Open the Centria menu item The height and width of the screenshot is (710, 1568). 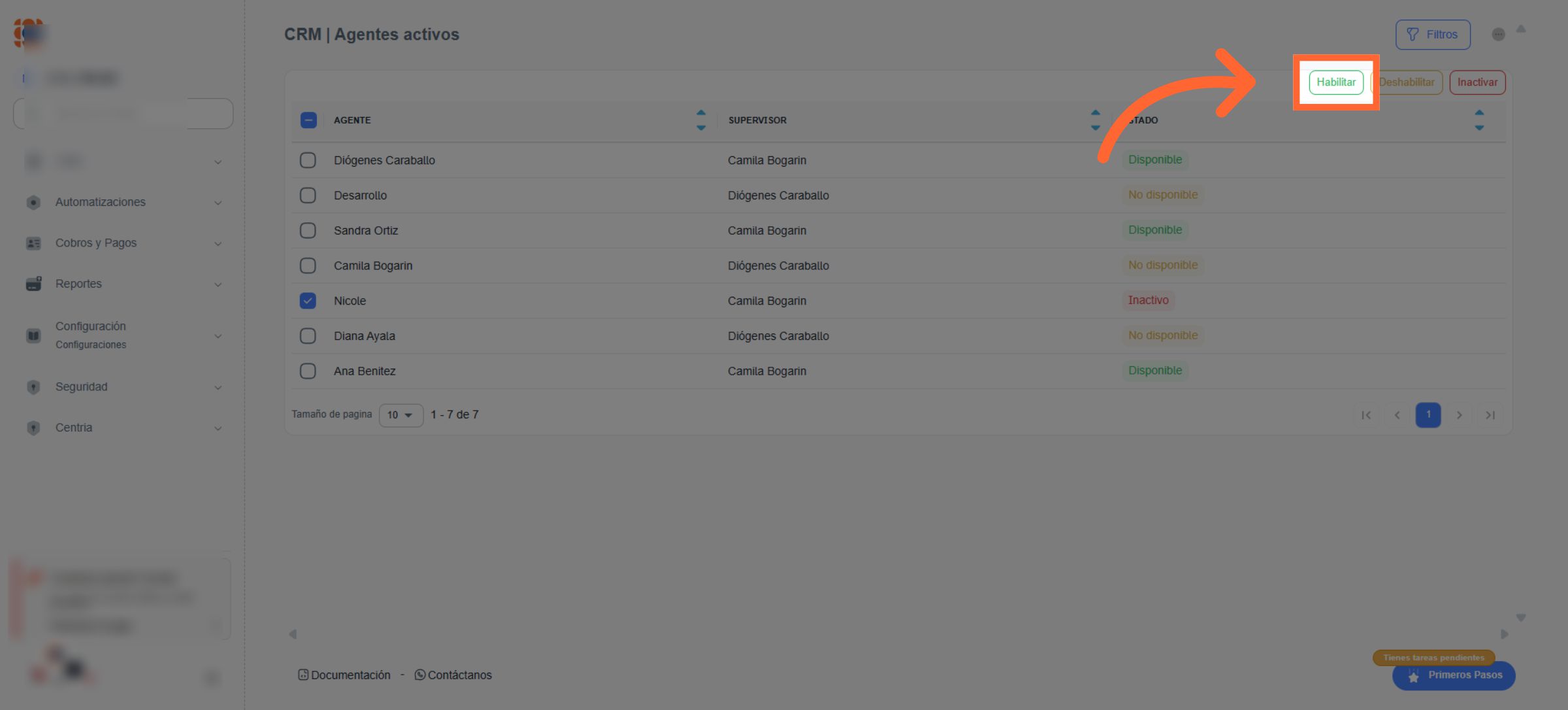(x=74, y=428)
